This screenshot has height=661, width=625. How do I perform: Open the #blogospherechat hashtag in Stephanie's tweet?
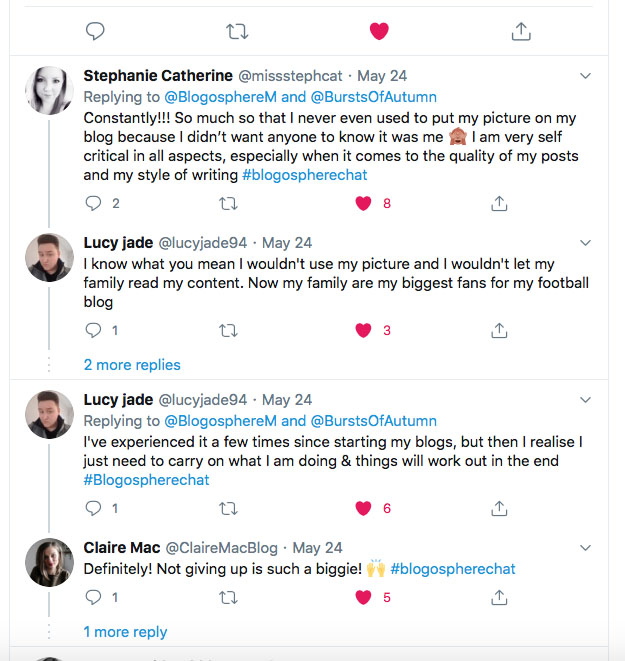coord(305,175)
